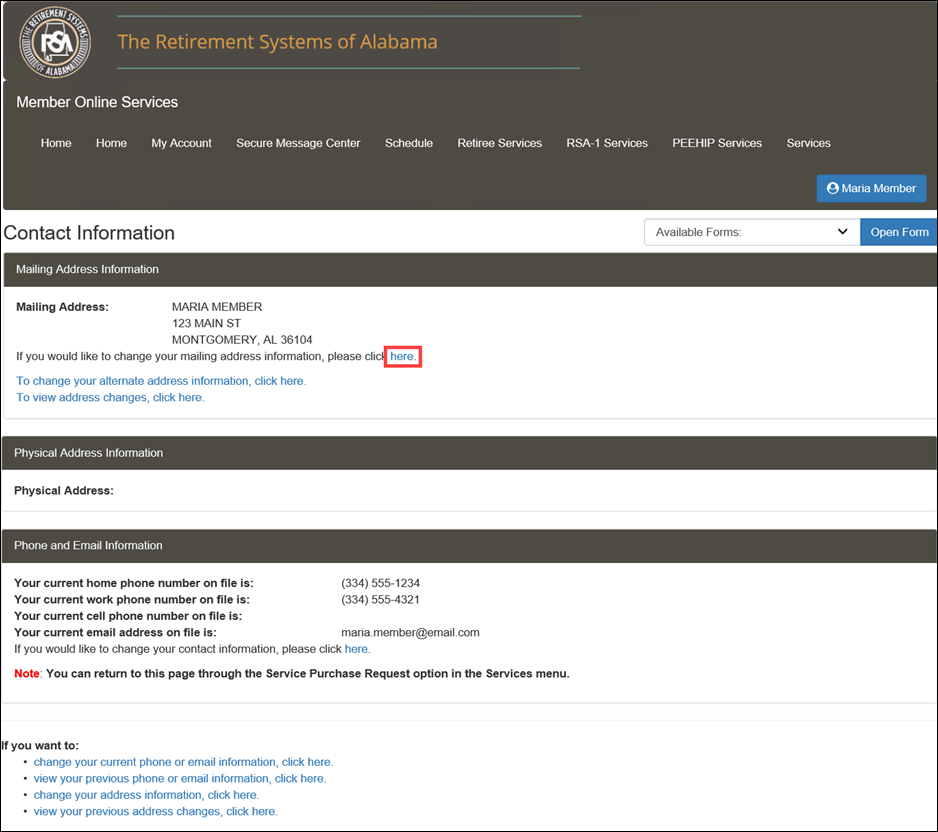The image size is (938, 832).
Task: Open the PEEHIP Services menu
Action: pyautogui.click(x=717, y=143)
